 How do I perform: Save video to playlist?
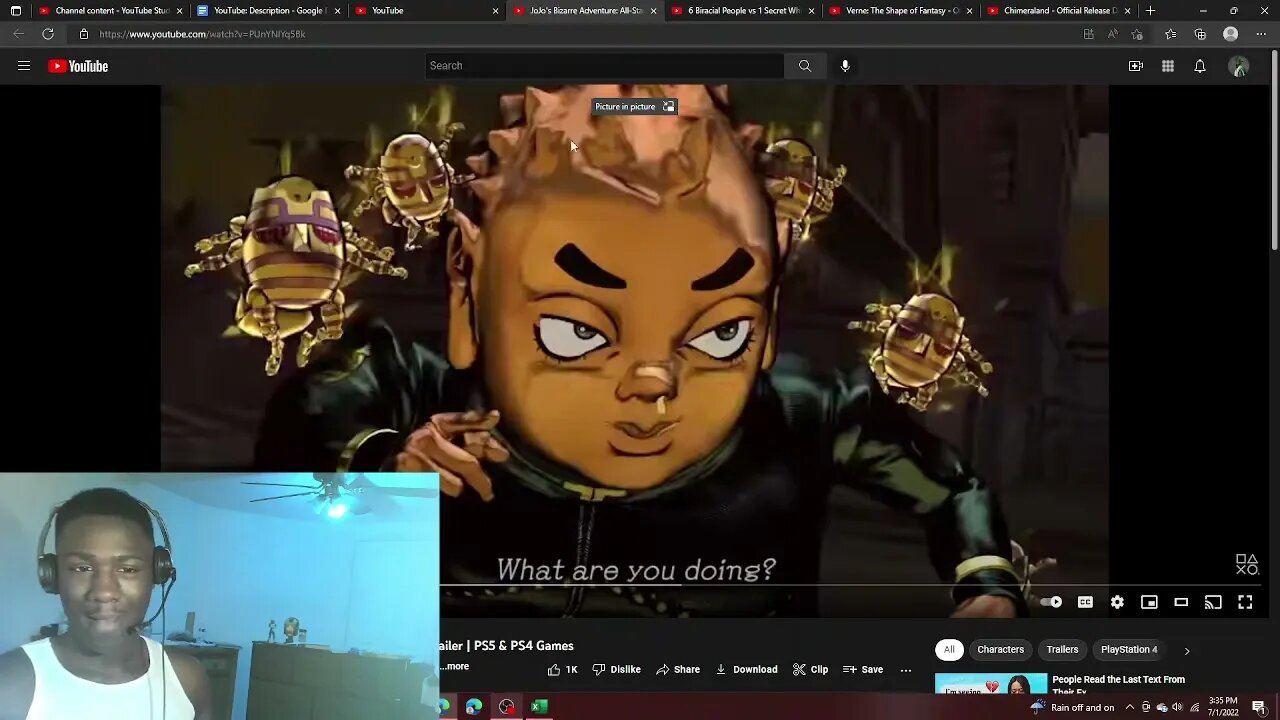tap(862, 669)
